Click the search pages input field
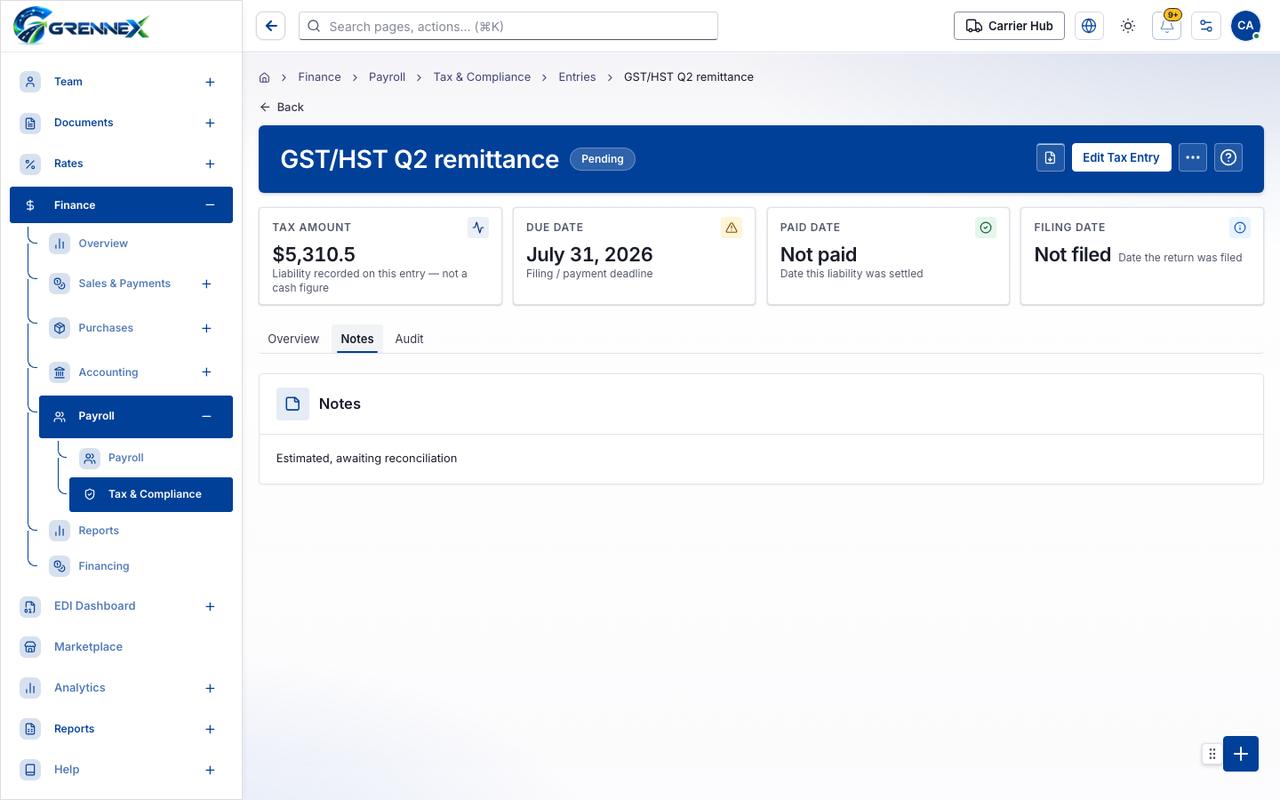Viewport: 1280px width, 800px height. pyautogui.click(x=508, y=26)
